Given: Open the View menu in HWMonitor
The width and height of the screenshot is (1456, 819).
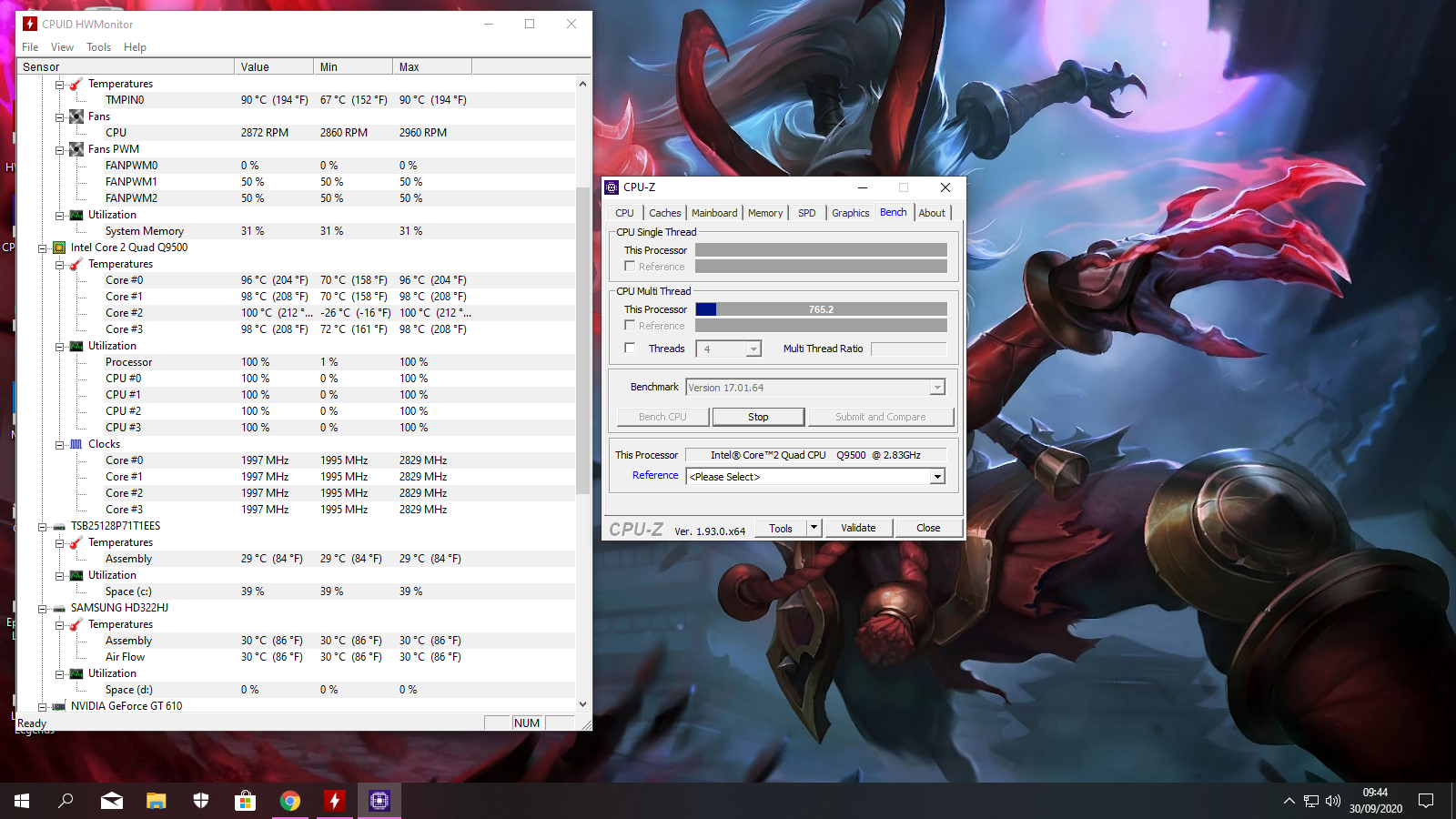Looking at the screenshot, I should pos(62,47).
